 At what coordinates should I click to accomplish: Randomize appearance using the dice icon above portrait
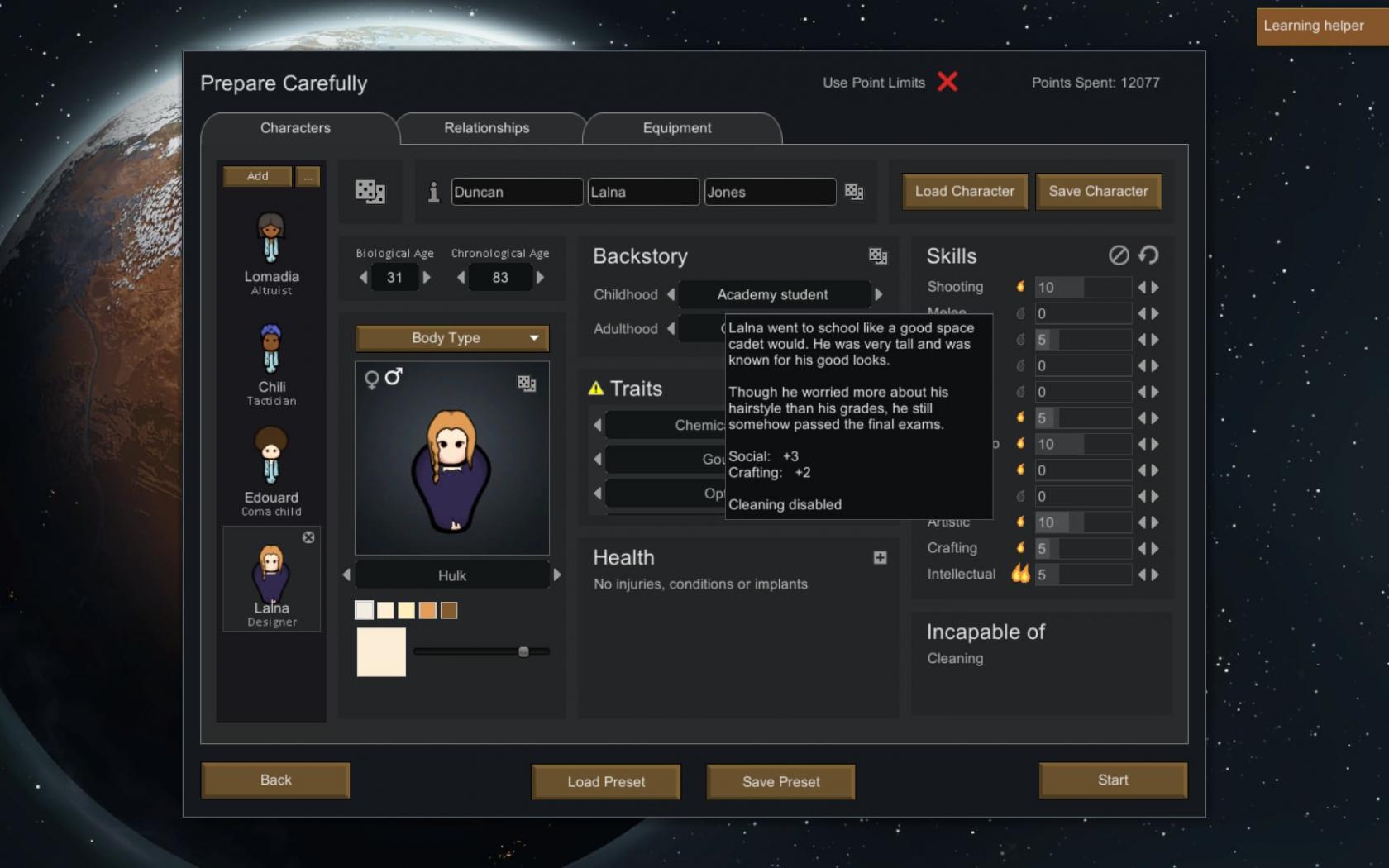point(526,383)
